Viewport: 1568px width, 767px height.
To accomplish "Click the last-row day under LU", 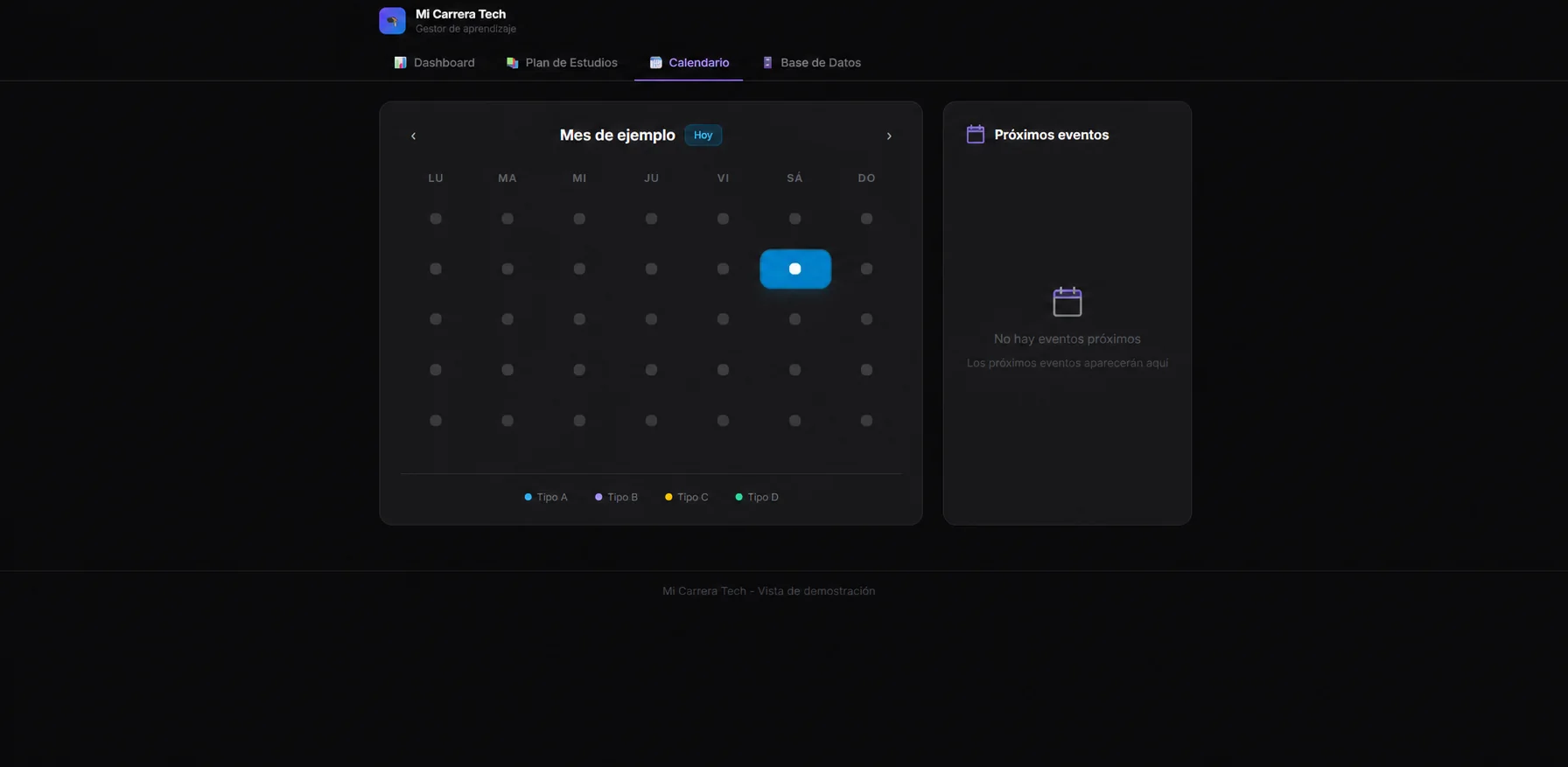I will [436, 421].
